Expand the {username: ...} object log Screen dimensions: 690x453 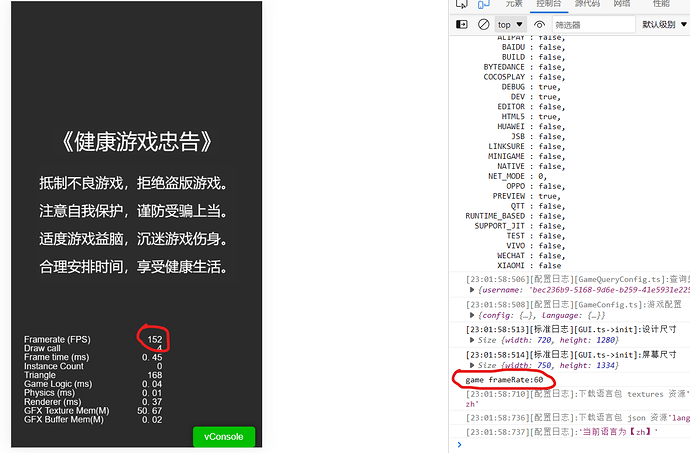click(472, 290)
